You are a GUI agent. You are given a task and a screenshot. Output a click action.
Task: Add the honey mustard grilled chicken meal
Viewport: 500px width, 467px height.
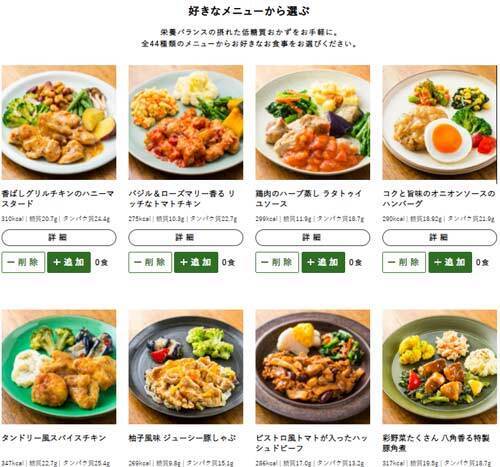pyautogui.click(x=69, y=262)
